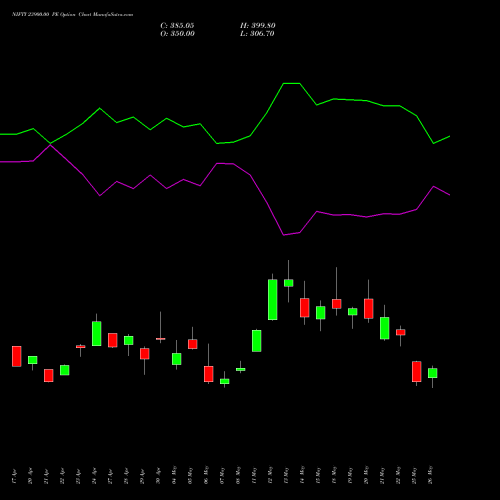
Task: Click the 22 May date label
Action: (398, 475)
